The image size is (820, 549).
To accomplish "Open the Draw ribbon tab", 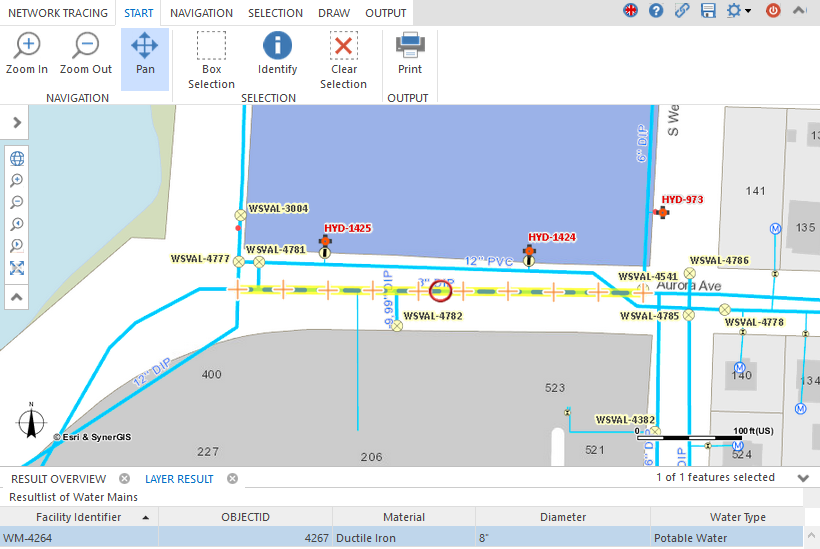I will tap(334, 13).
